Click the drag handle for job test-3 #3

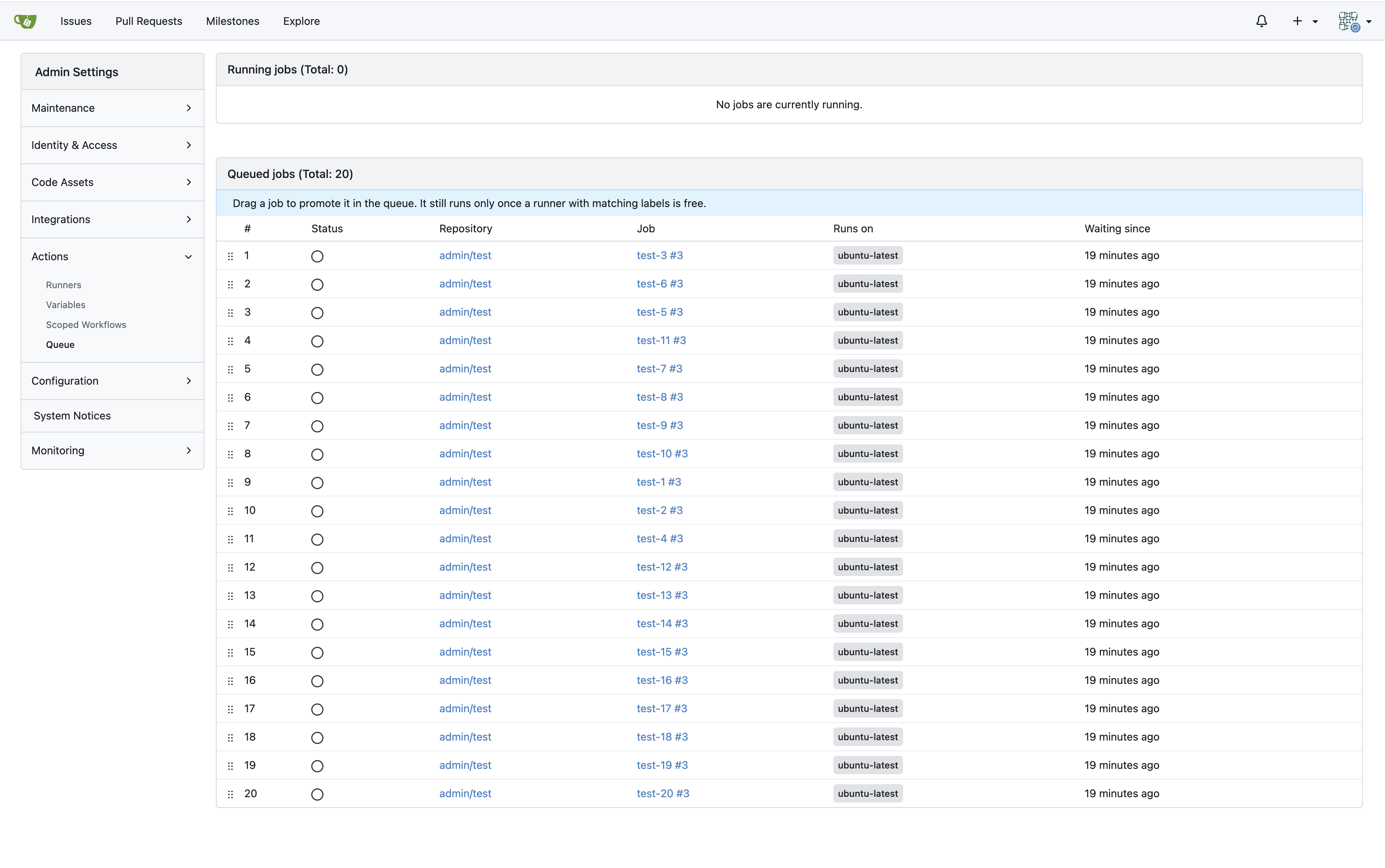230,256
